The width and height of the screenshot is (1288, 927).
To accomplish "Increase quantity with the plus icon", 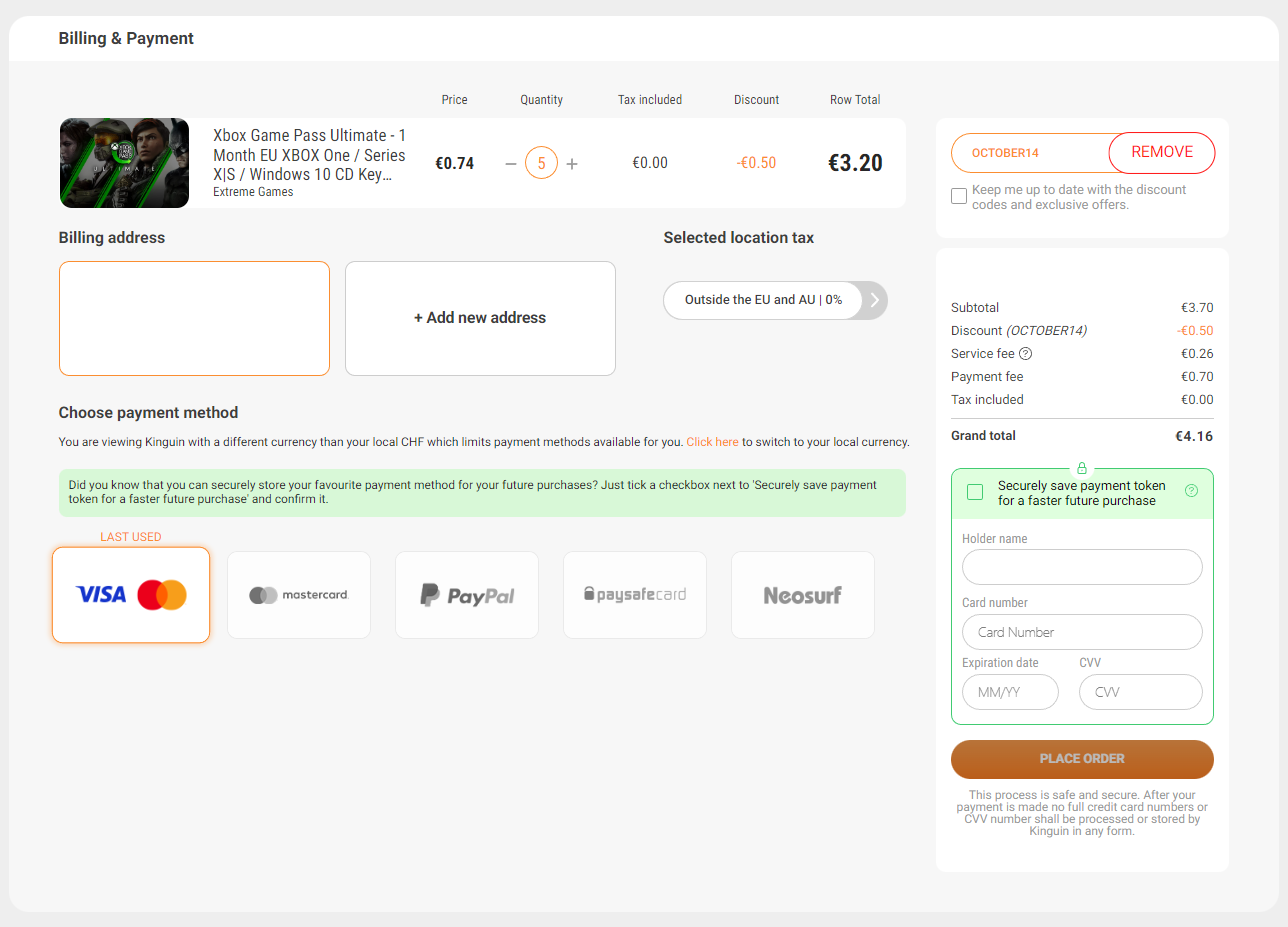I will pyautogui.click(x=572, y=163).
